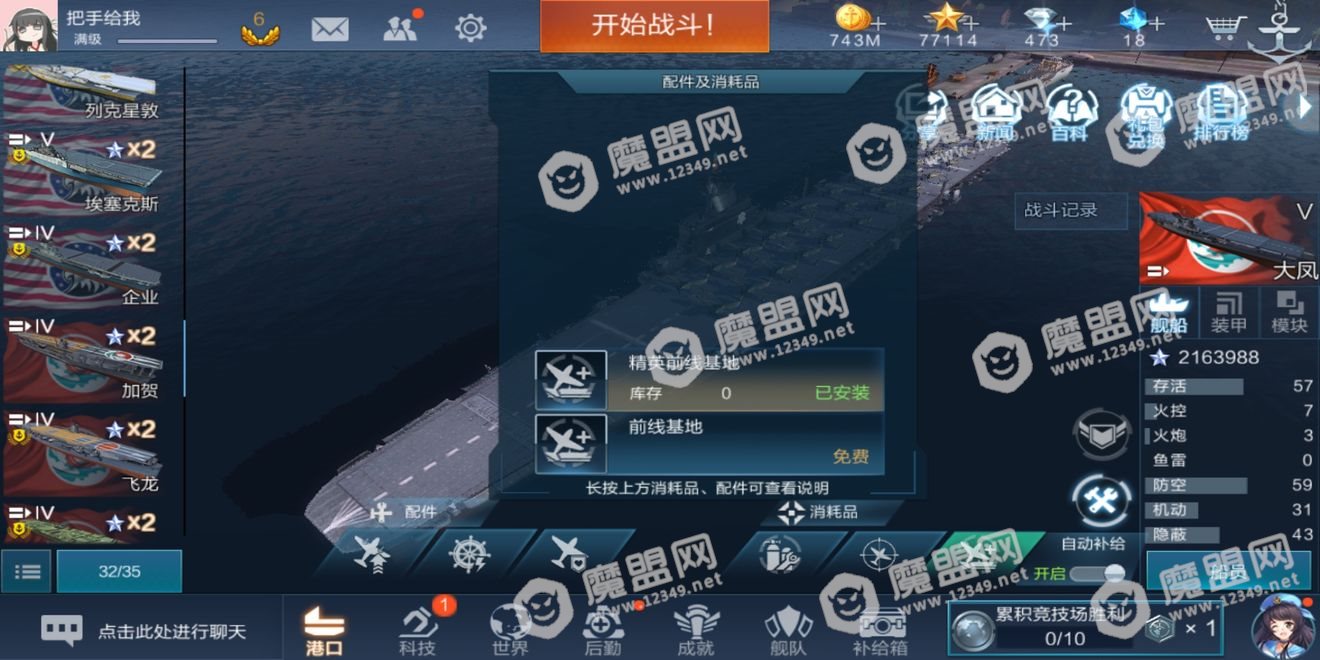
Task: Toggle the 自动补给 auto-supply switch
Action: click(x=1098, y=573)
